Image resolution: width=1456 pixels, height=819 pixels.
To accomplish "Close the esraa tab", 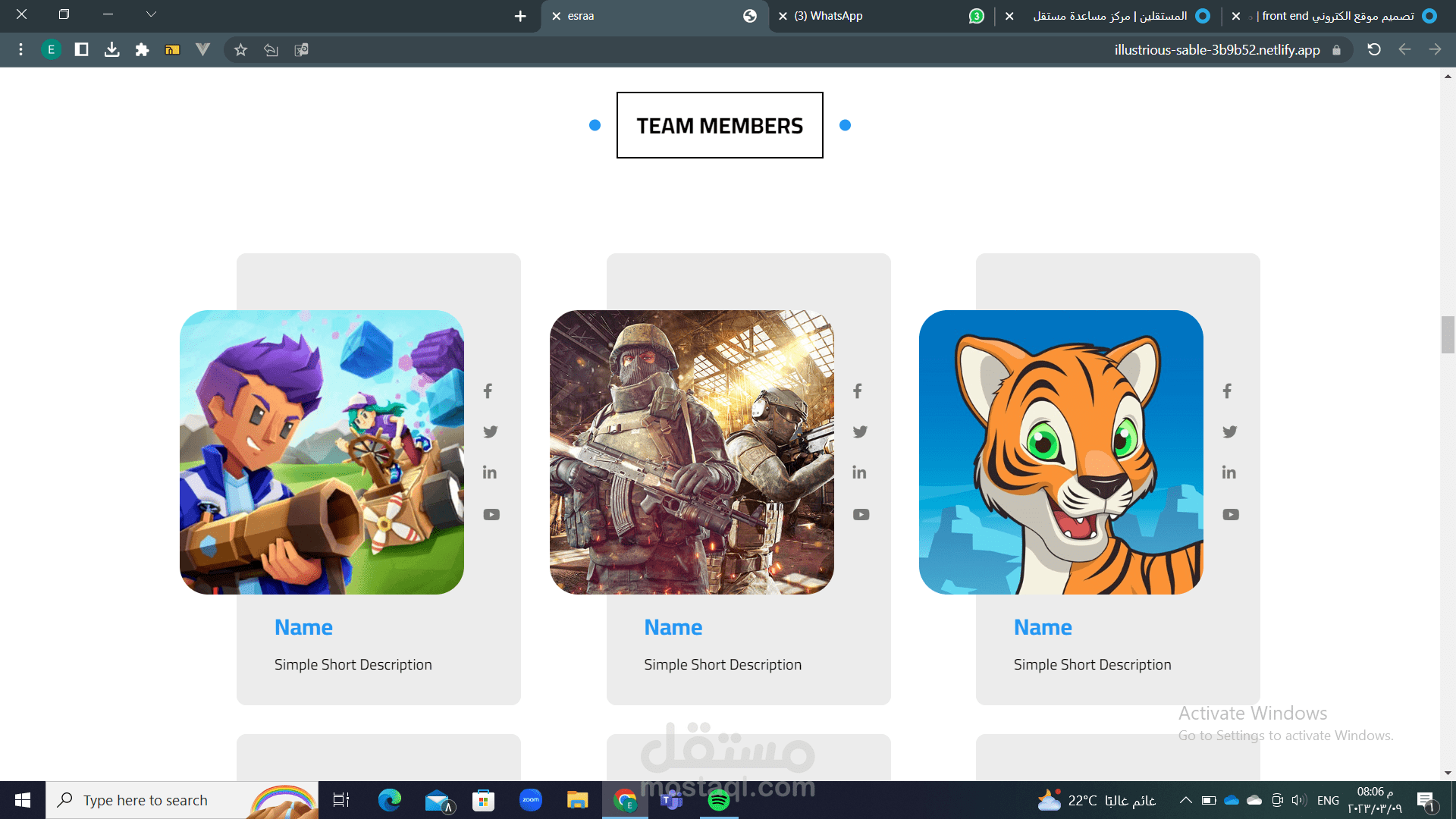I will point(556,16).
